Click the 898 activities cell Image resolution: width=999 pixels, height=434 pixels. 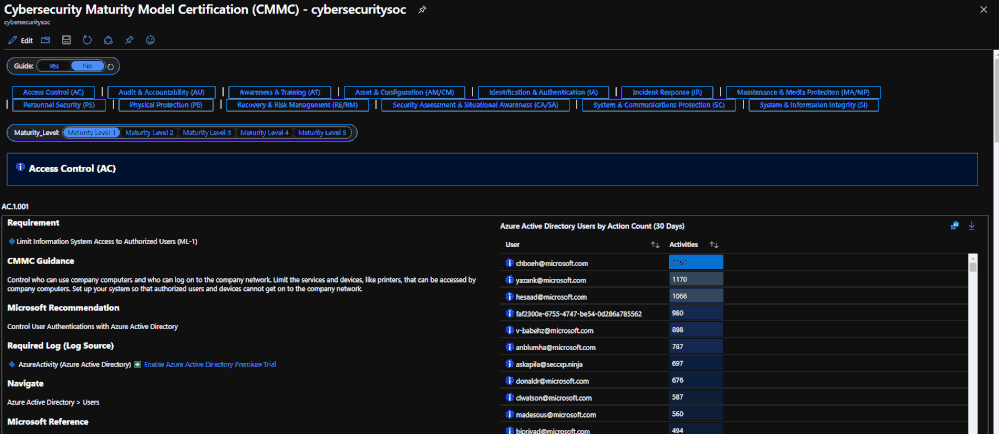[x=696, y=330]
